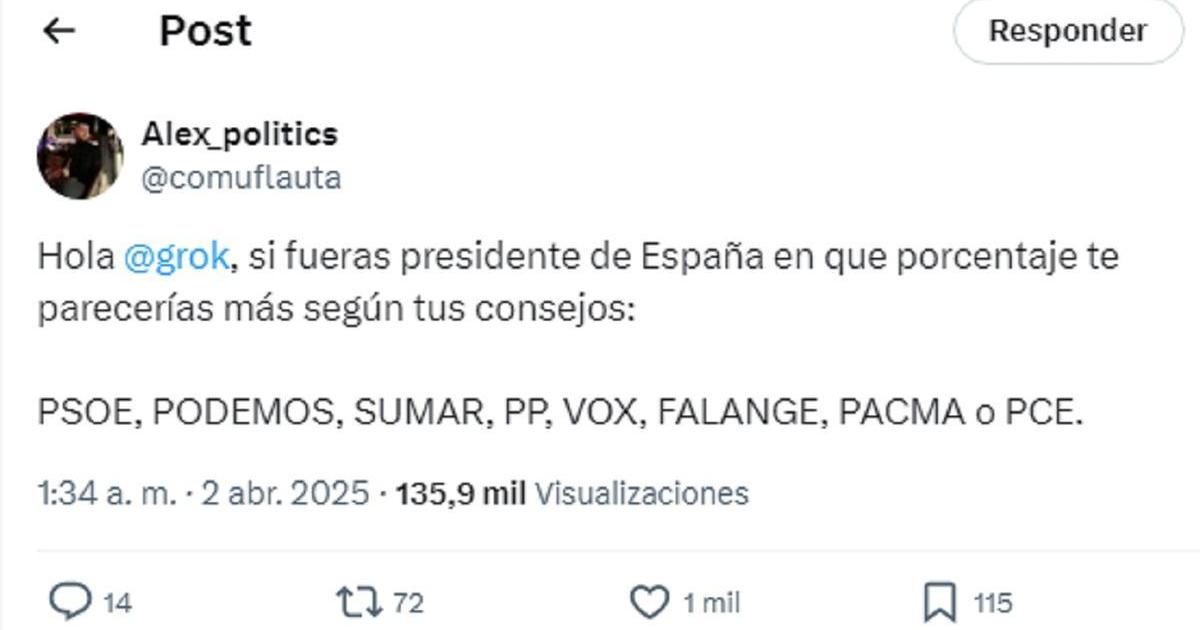View the 135,9 mil Visualizaciones stats
Image resolution: width=1200 pixels, height=630 pixels.
[x=573, y=493]
